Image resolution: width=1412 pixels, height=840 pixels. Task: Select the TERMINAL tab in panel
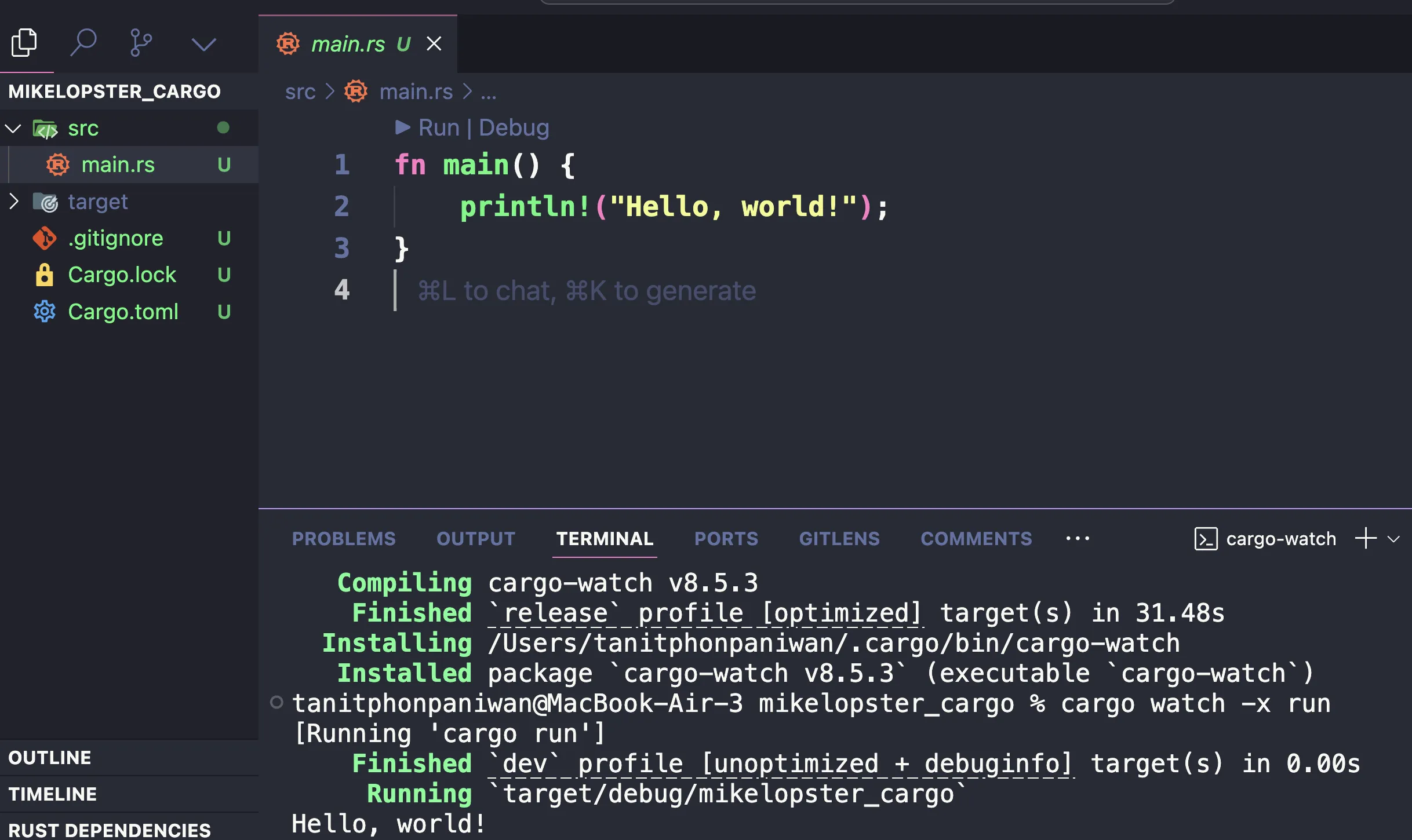(604, 538)
